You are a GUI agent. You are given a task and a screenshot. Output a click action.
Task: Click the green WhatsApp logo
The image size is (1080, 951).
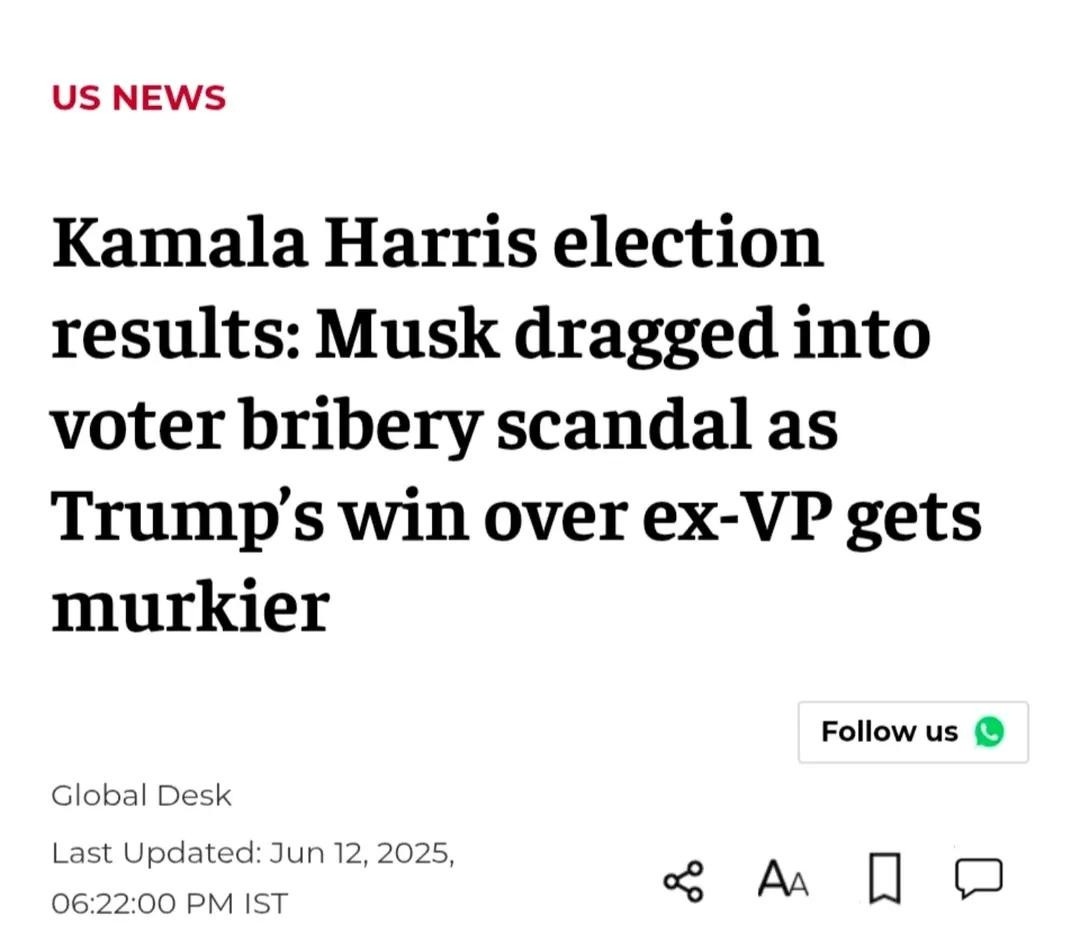989,731
